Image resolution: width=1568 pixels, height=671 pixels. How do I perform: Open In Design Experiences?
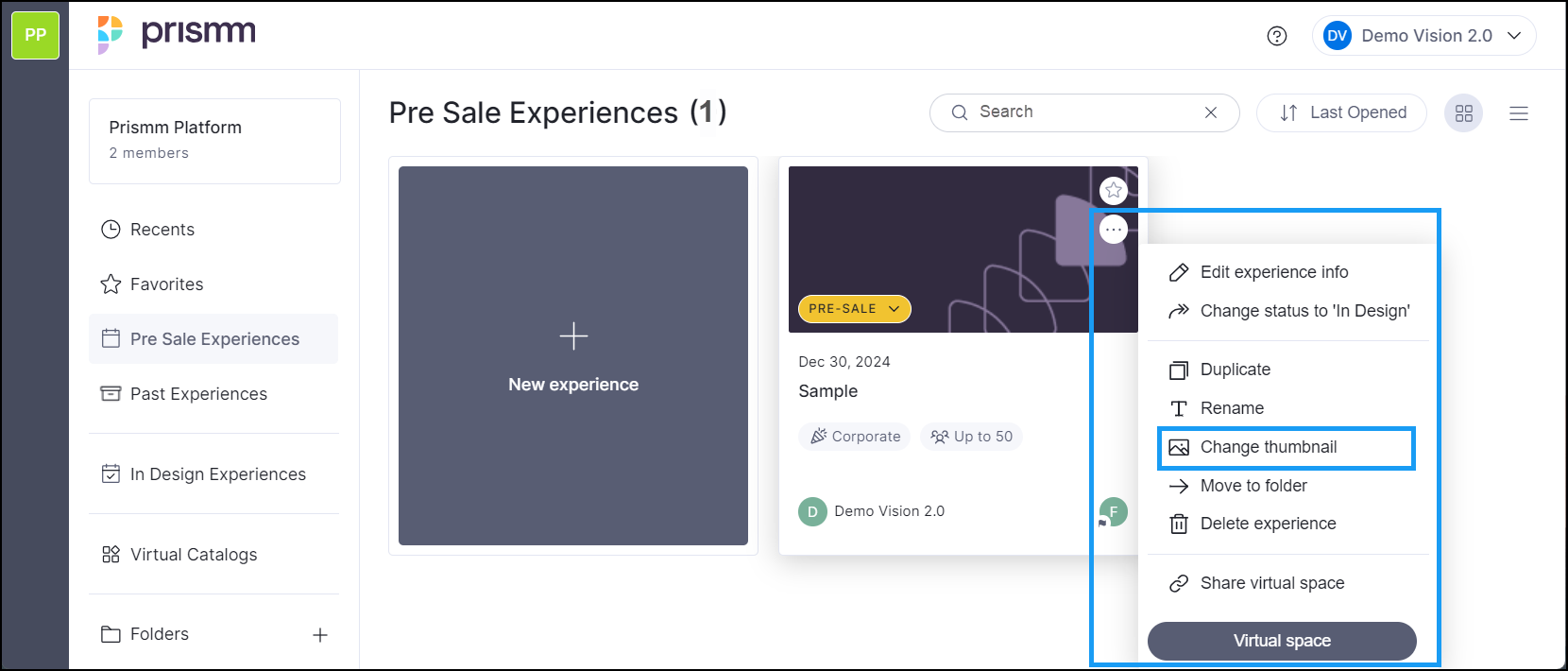tap(213, 474)
